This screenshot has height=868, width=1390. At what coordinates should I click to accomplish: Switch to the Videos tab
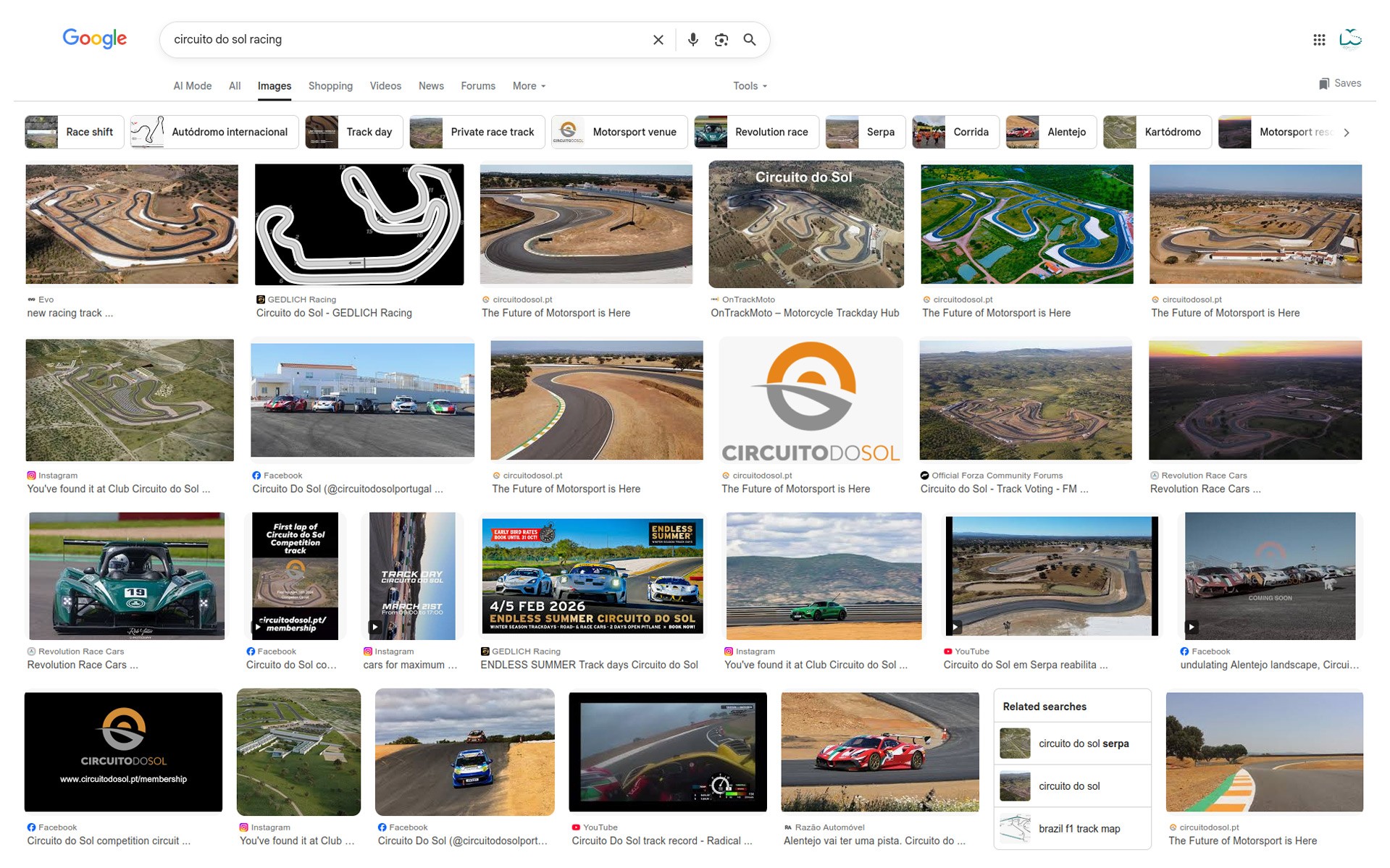pyautogui.click(x=385, y=86)
